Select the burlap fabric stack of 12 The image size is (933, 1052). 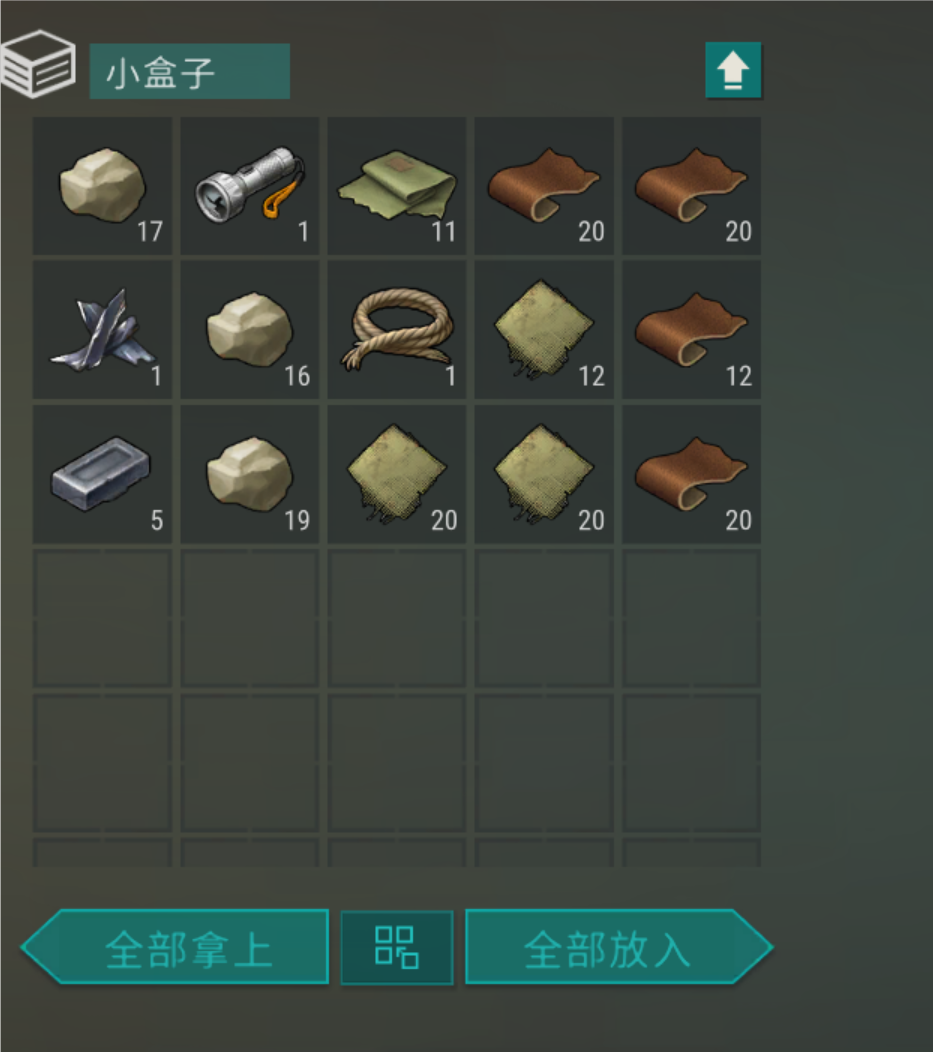[x=544, y=330]
